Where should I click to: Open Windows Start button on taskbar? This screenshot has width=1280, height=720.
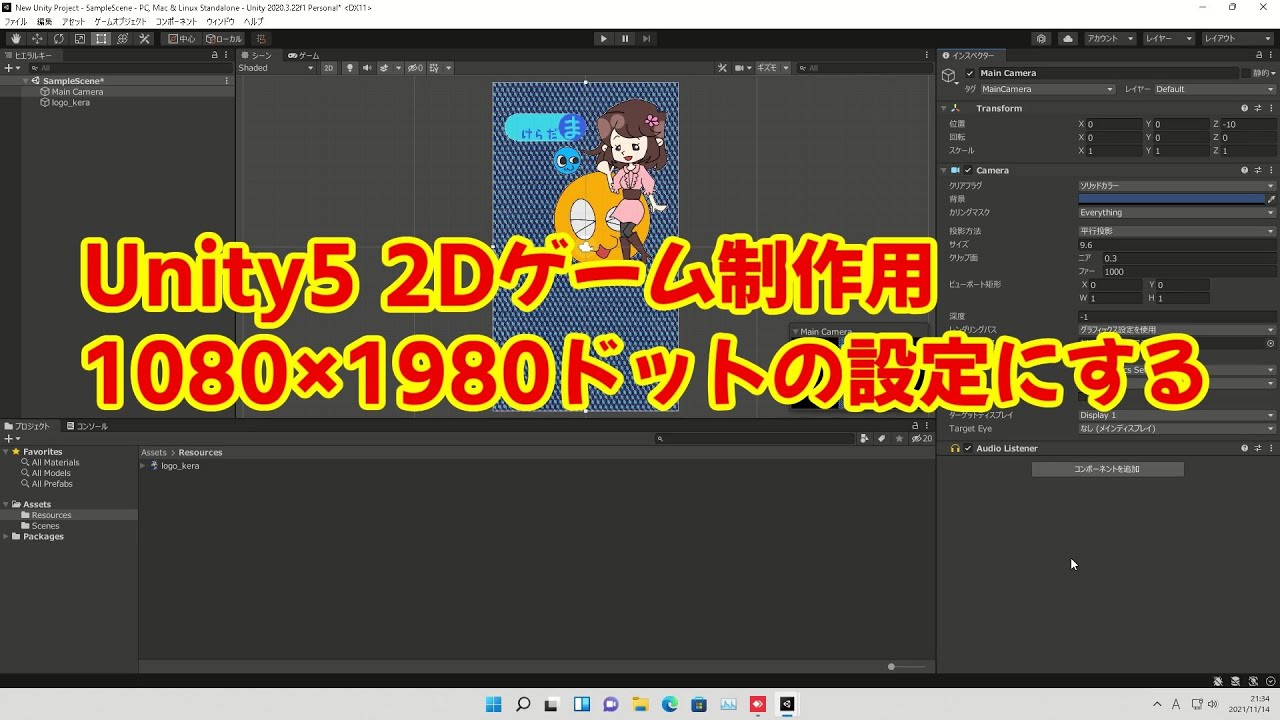[x=493, y=704]
